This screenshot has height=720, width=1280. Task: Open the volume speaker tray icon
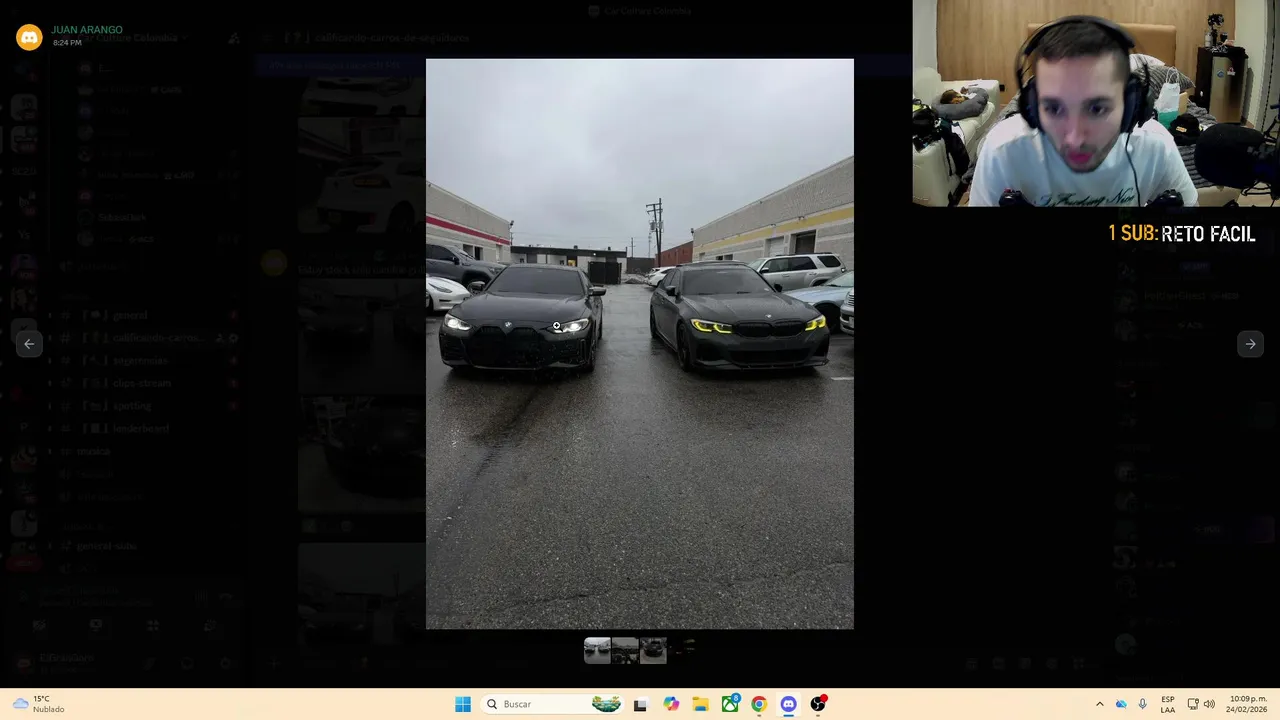click(1209, 704)
